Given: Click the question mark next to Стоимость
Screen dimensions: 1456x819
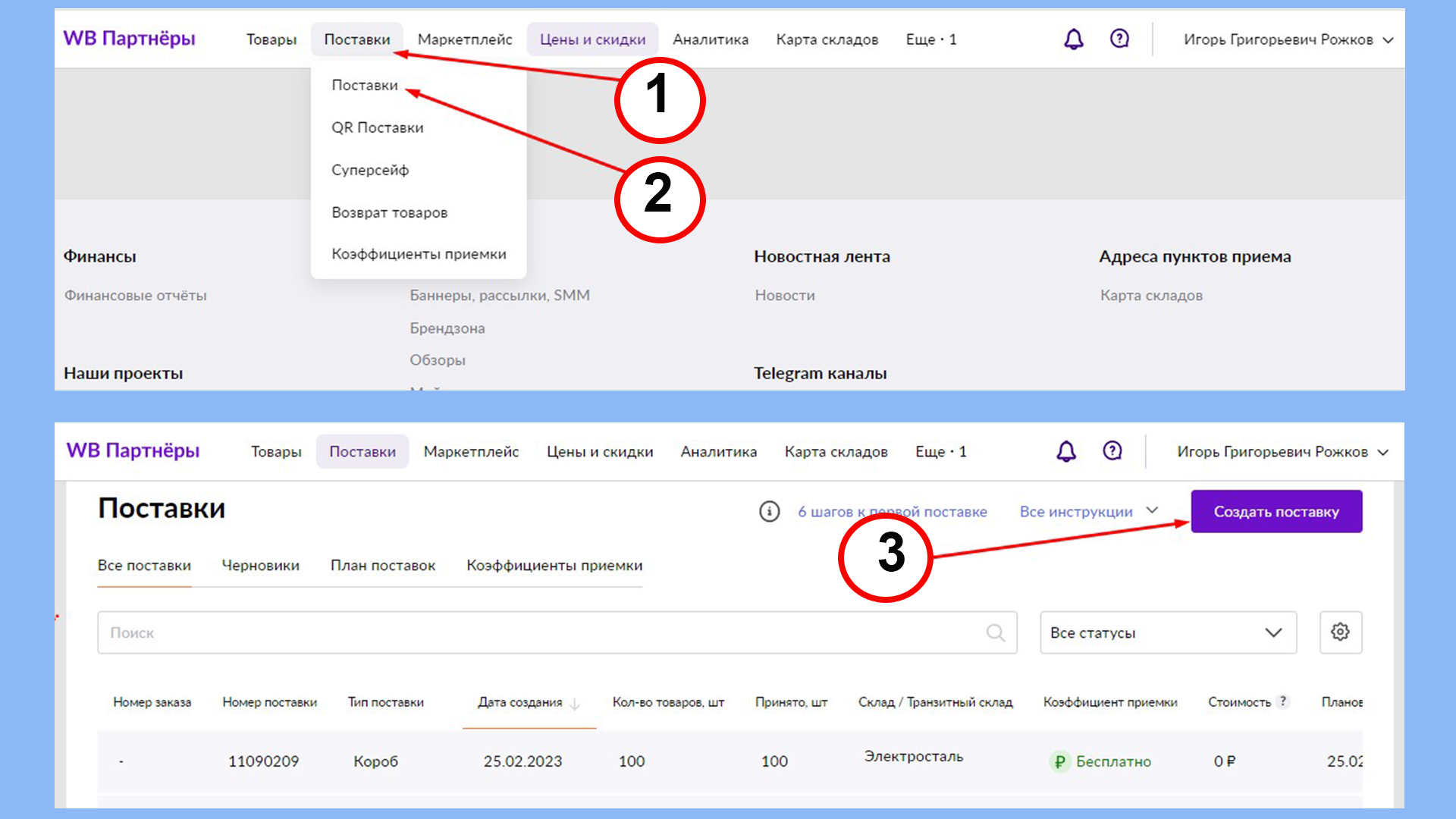Looking at the screenshot, I should point(1283,701).
